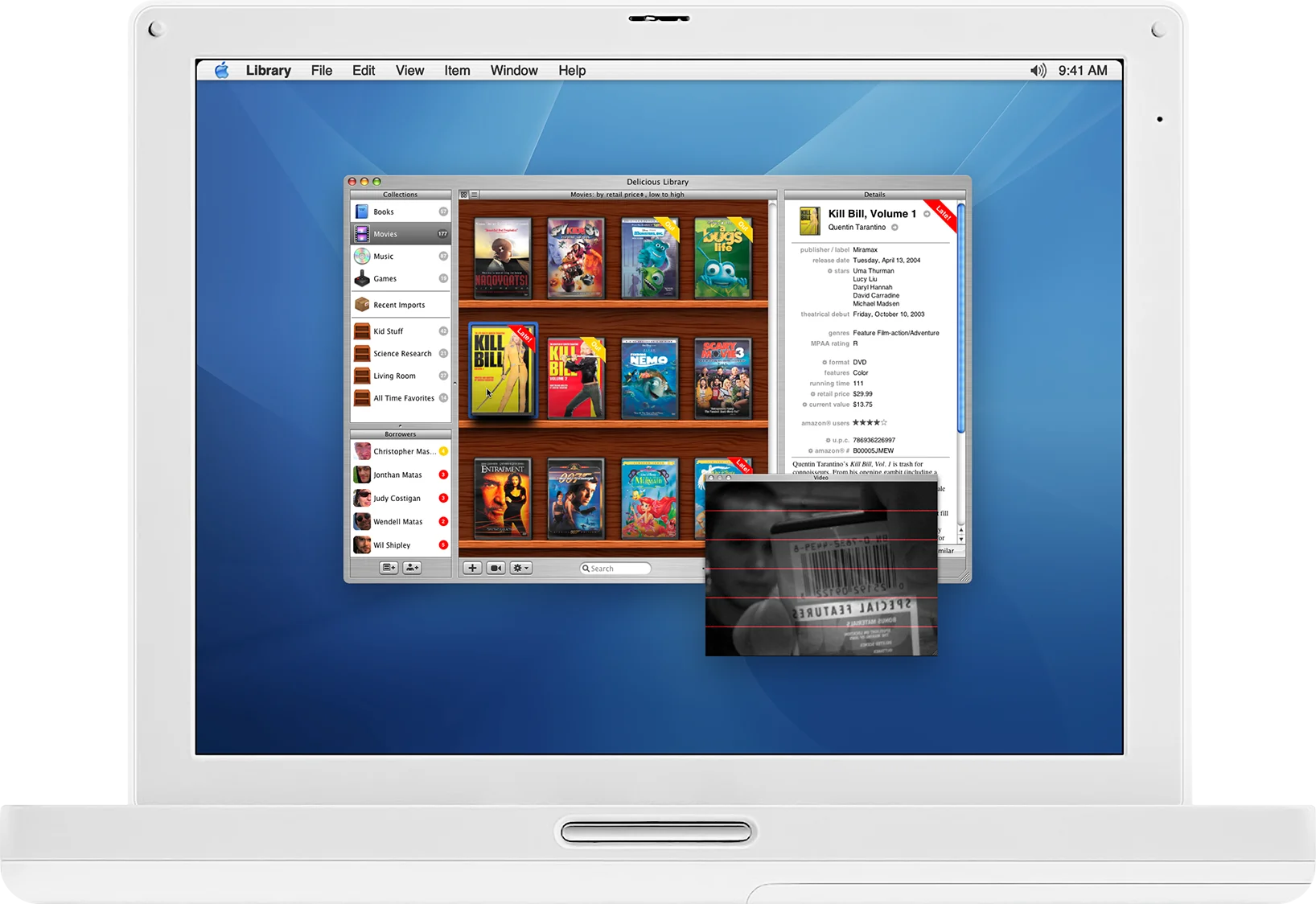Switch to cover grid view
This screenshot has height=904, width=1316.
(x=464, y=195)
